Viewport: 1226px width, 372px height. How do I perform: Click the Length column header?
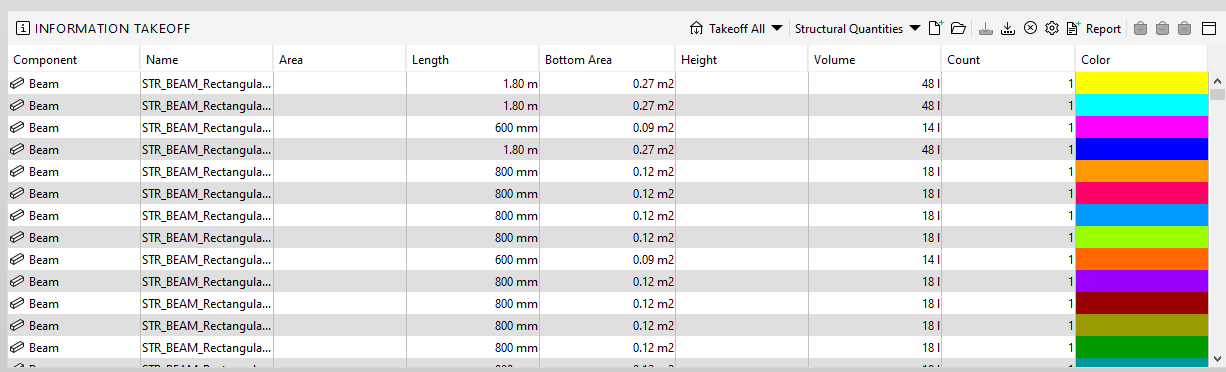pos(473,60)
